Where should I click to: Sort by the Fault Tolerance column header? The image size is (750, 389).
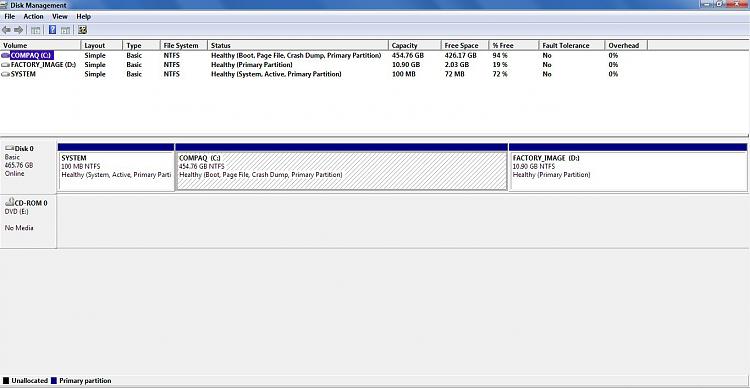coord(572,45)
